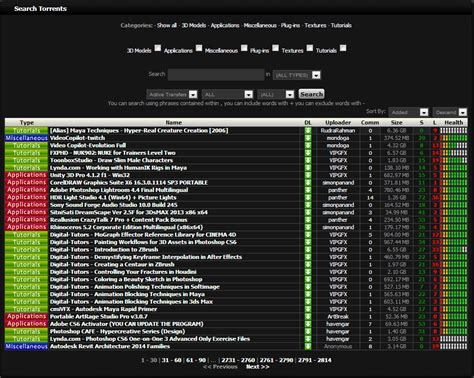Open Lynda.com Photoshop CS6 One-on-One 3 Advanced
This screenshot has height=378, width=474.
pyautogui.click(x=150, y=339)
